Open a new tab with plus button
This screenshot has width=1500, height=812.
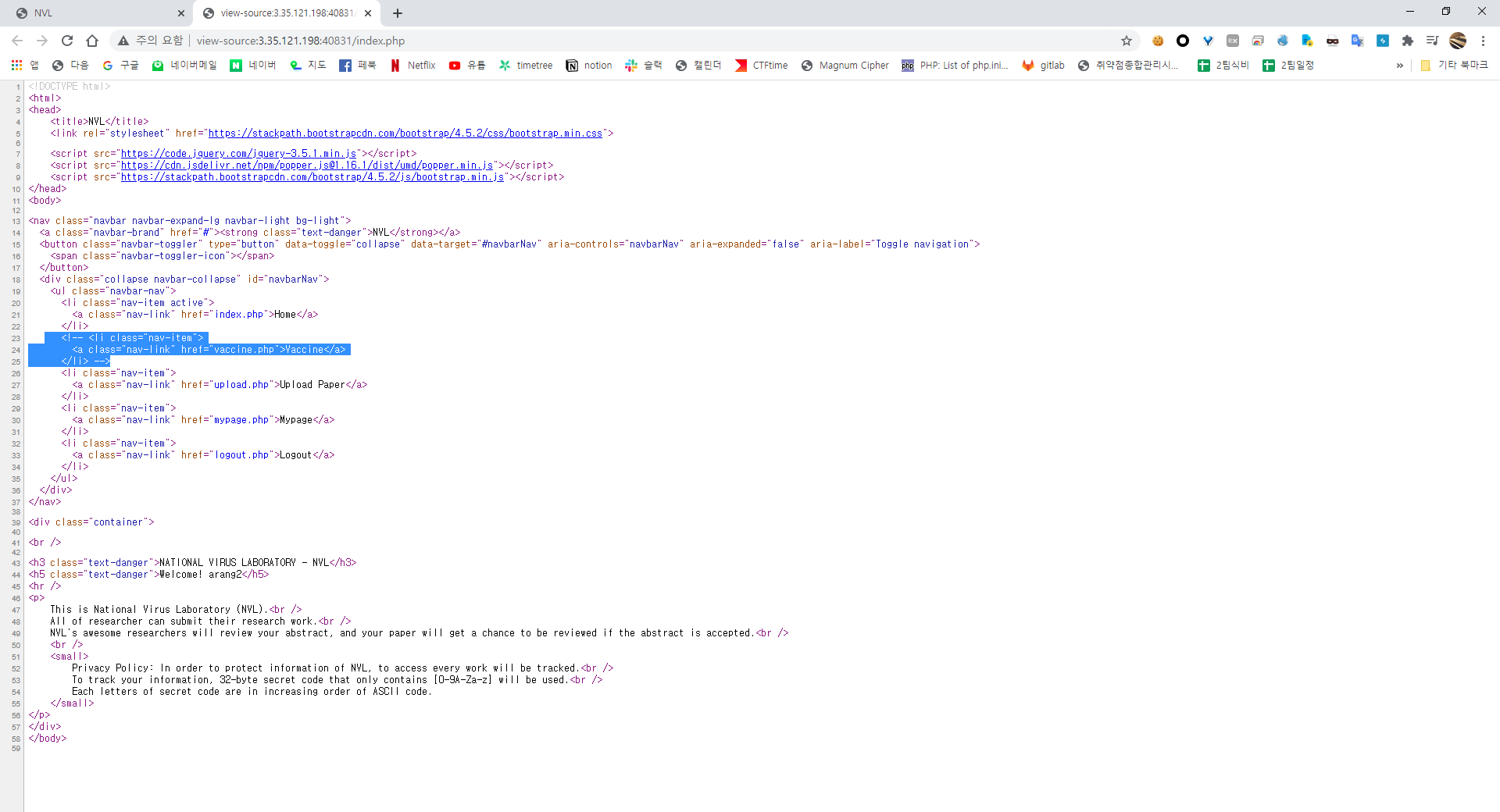398,13
